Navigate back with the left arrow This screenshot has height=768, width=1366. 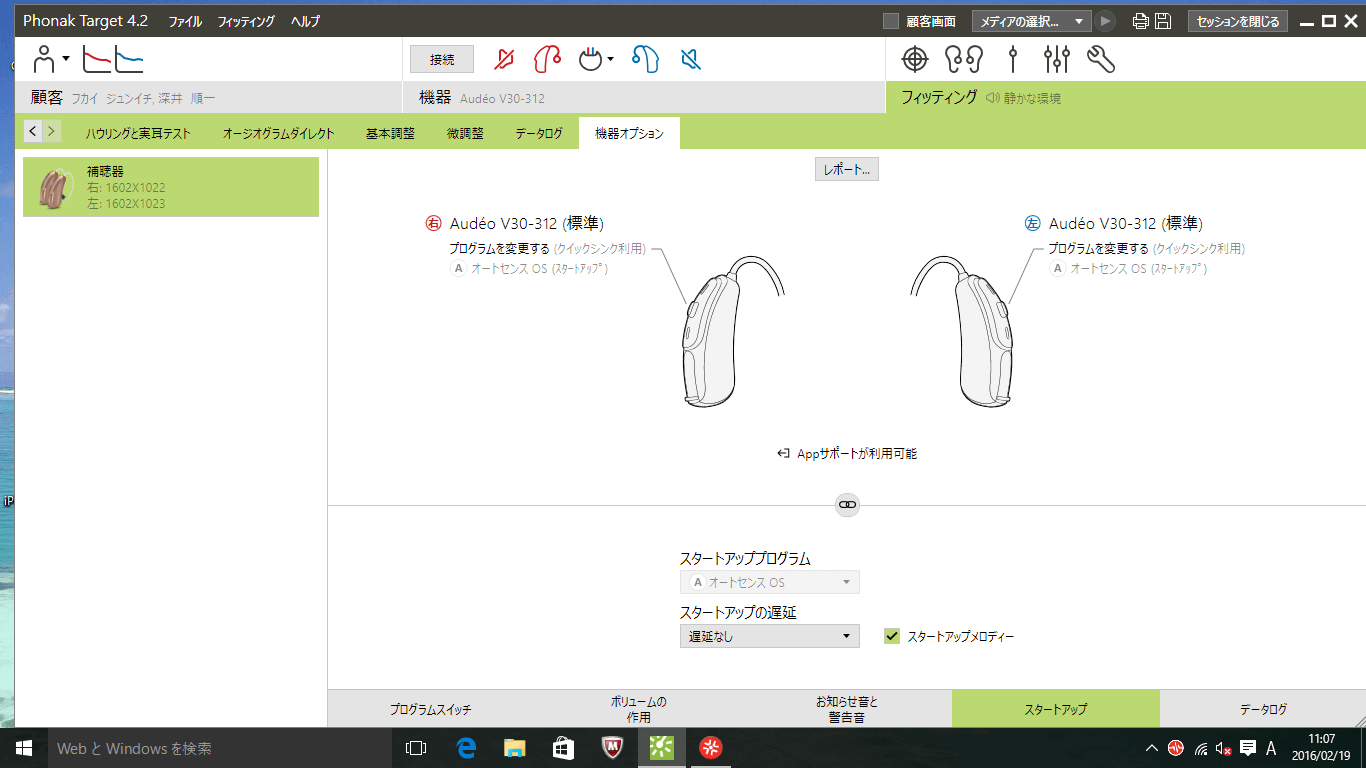[x=33, y=131]
